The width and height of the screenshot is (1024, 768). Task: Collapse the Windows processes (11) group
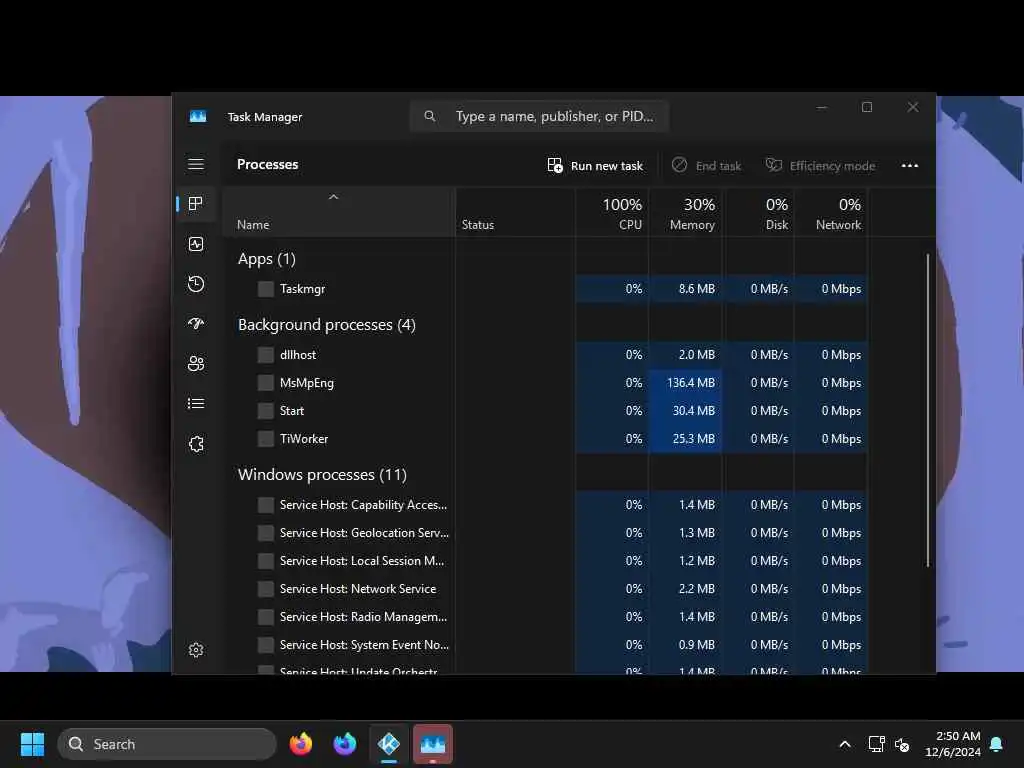322,475
